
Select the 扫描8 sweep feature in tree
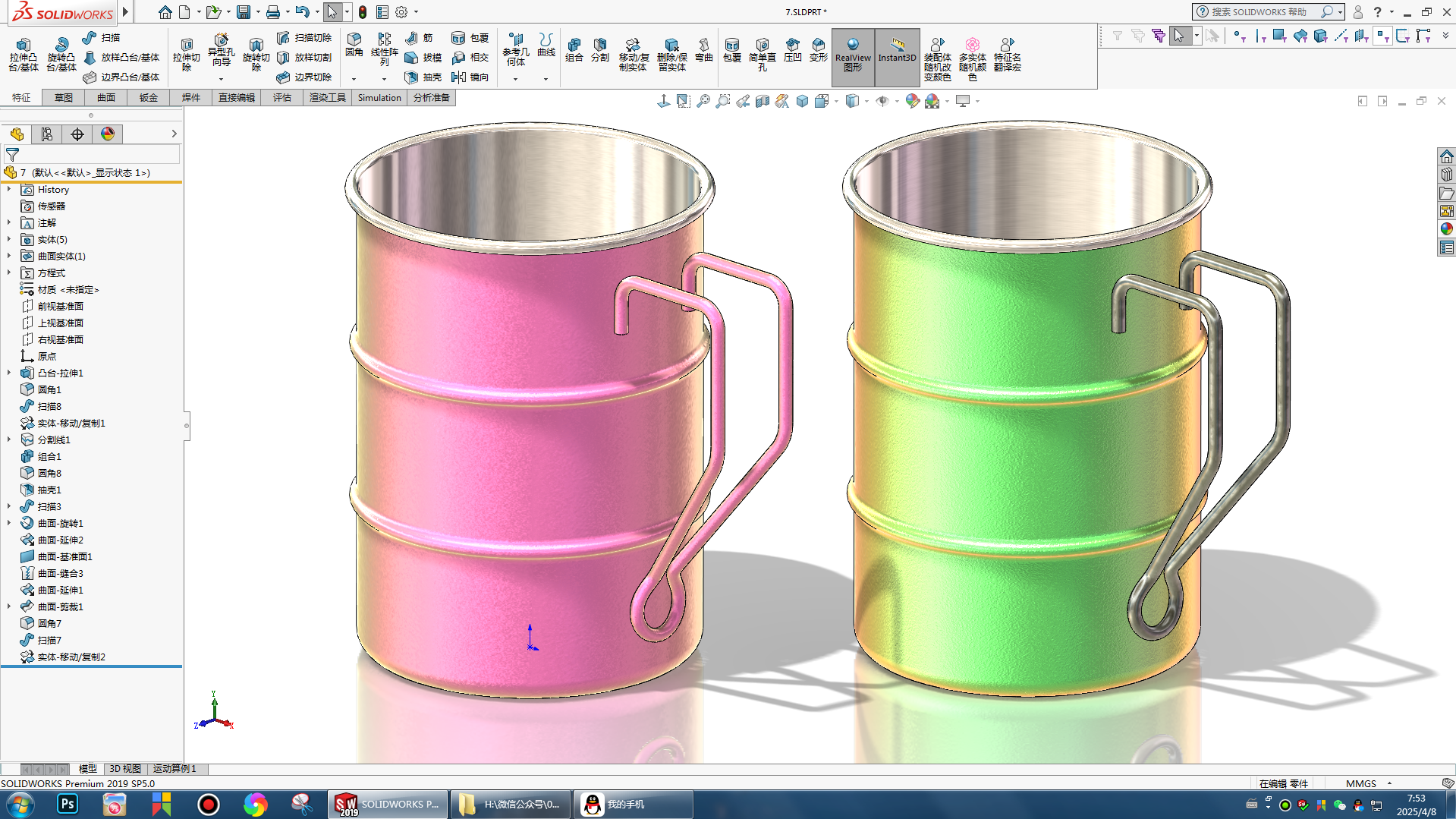(x=49, y=407)
